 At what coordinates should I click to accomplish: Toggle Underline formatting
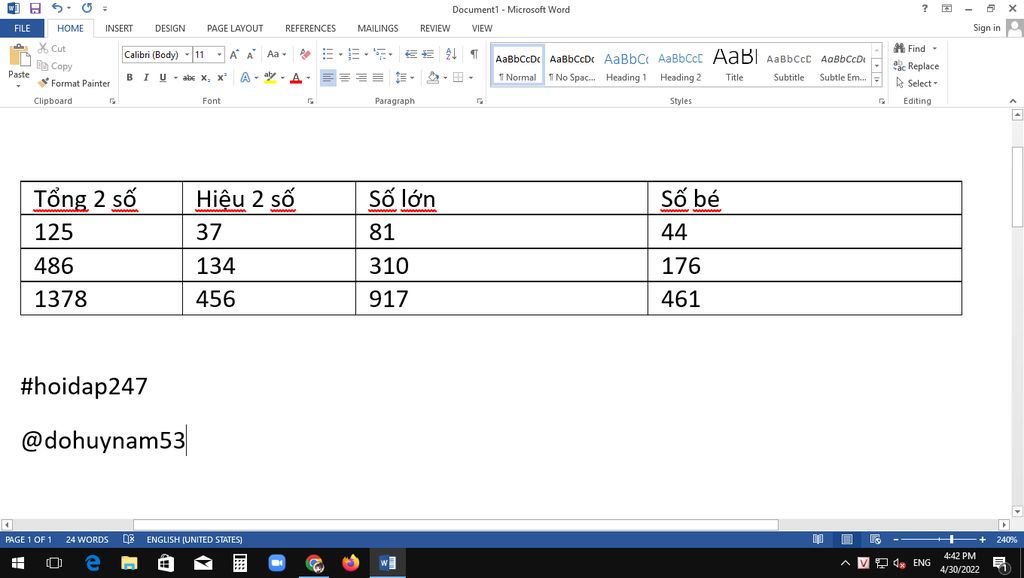coord(163,77)
